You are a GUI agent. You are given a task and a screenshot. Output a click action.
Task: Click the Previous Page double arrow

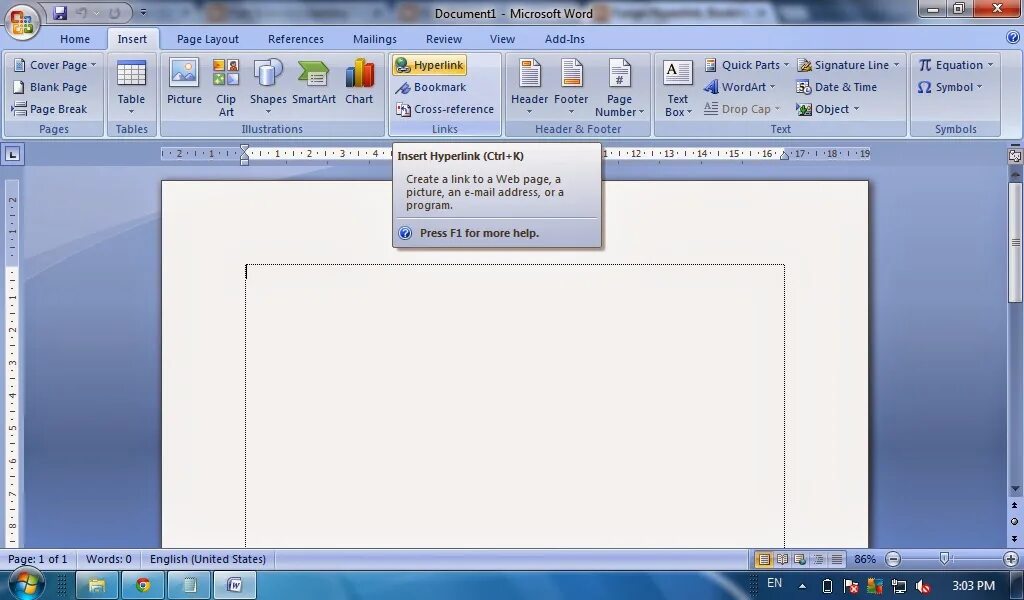tap(1014, 505)
